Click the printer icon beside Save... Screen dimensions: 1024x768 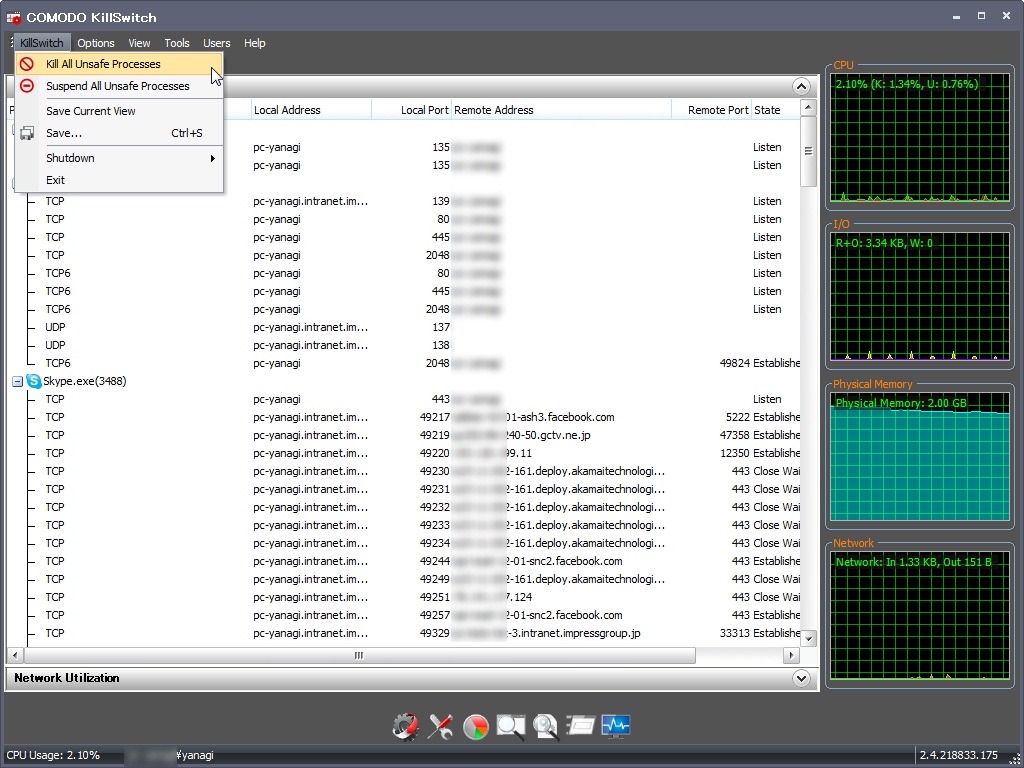coord(27,133)
